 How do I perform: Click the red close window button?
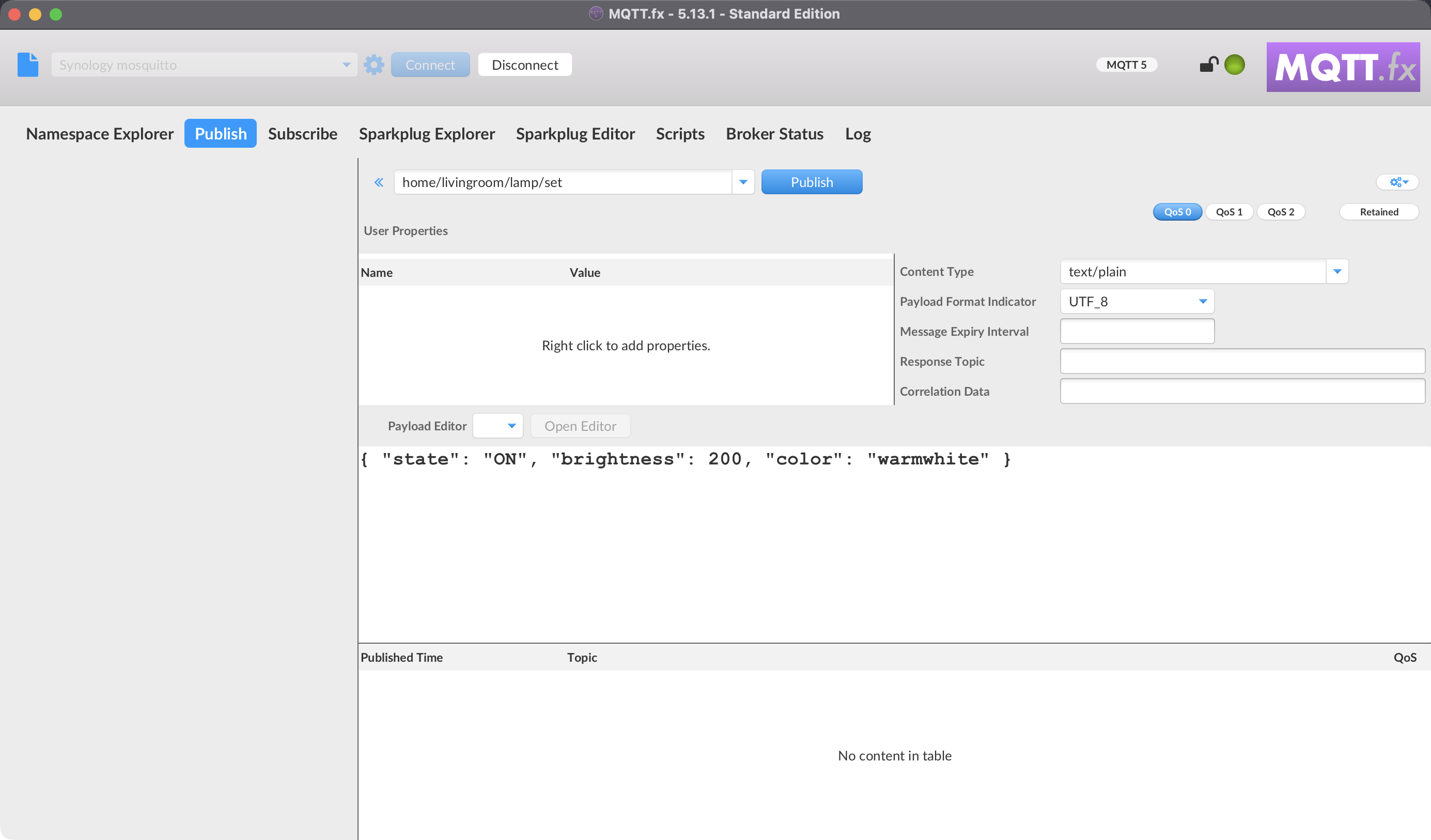(x=15, y=14)
